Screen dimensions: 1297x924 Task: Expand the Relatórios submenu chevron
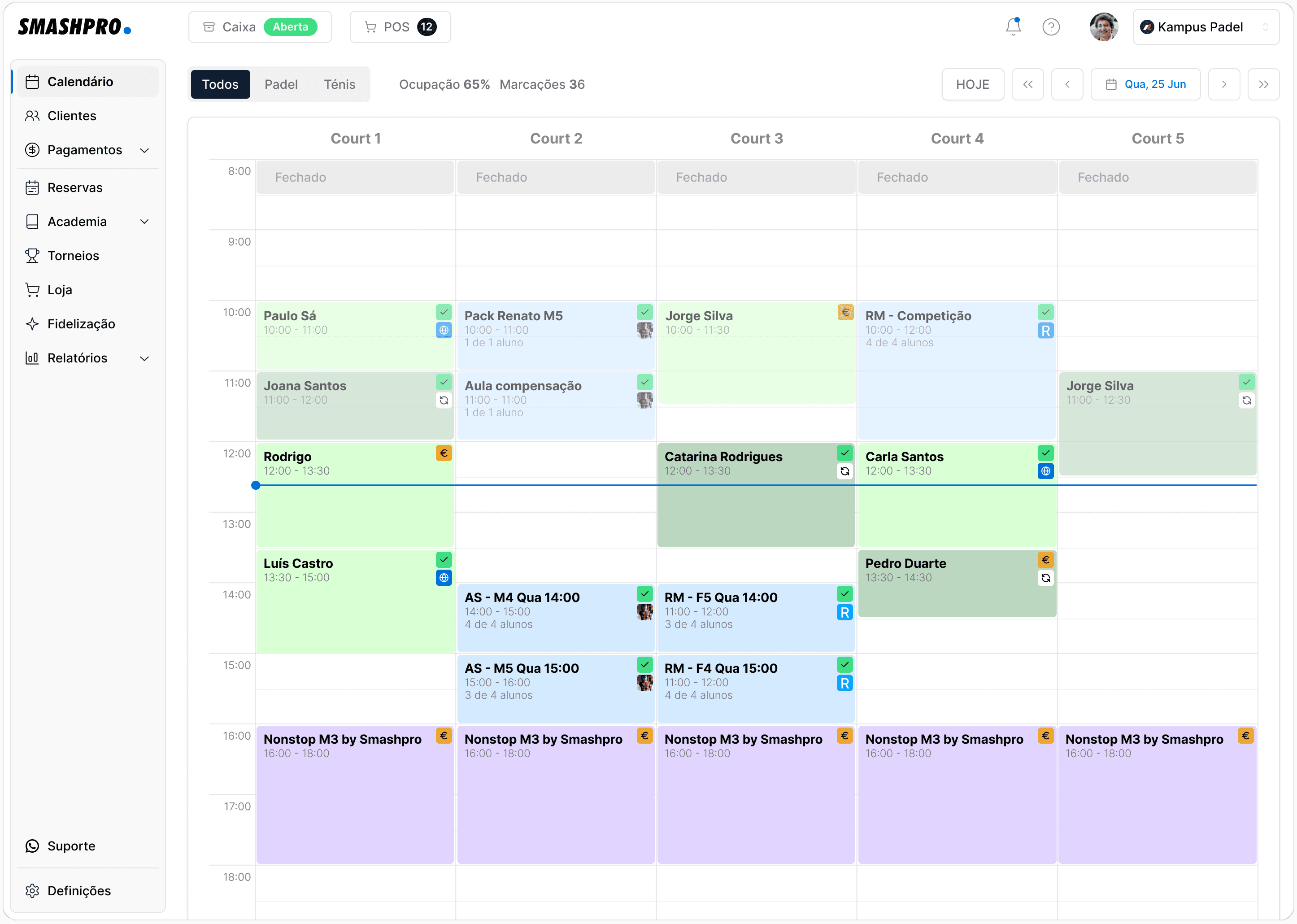pos(144,358)
